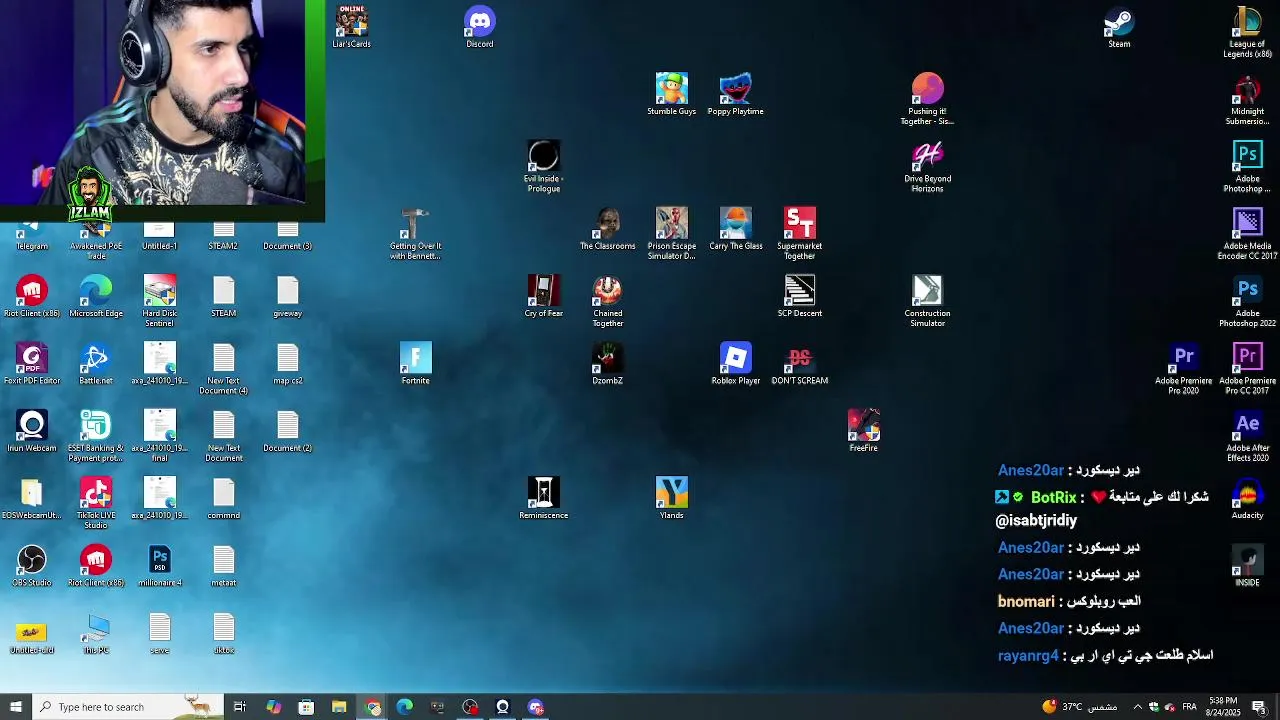
Task: Open File Explorer from taskbar
Action: [339, 707]
